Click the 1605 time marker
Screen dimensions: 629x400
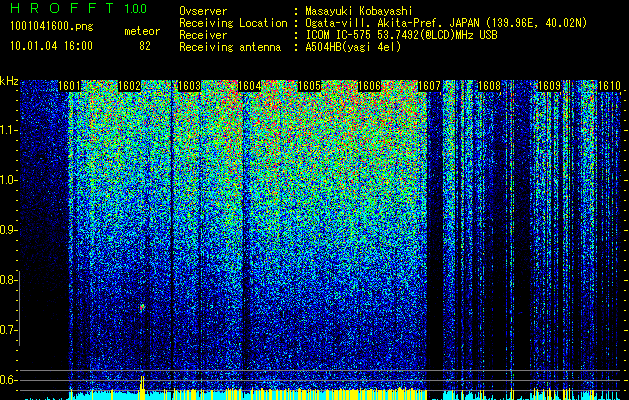(309, 86)
